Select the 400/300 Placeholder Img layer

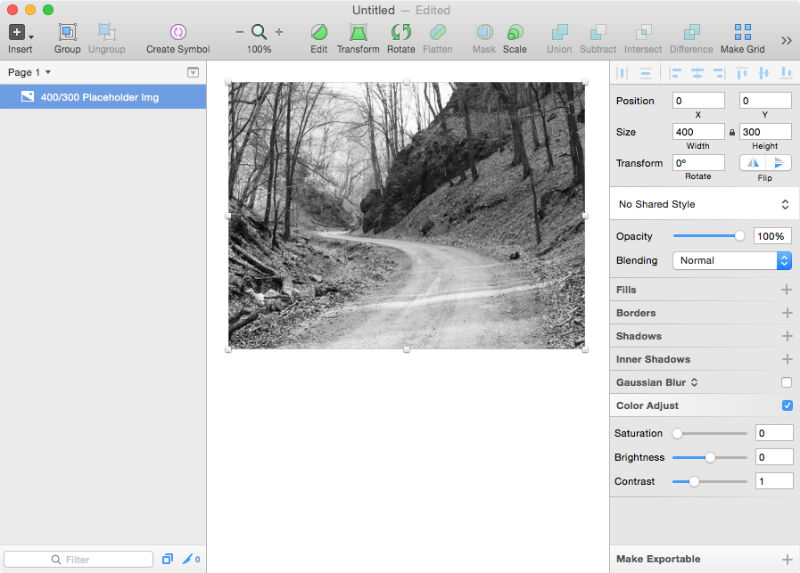click(100, 97)
